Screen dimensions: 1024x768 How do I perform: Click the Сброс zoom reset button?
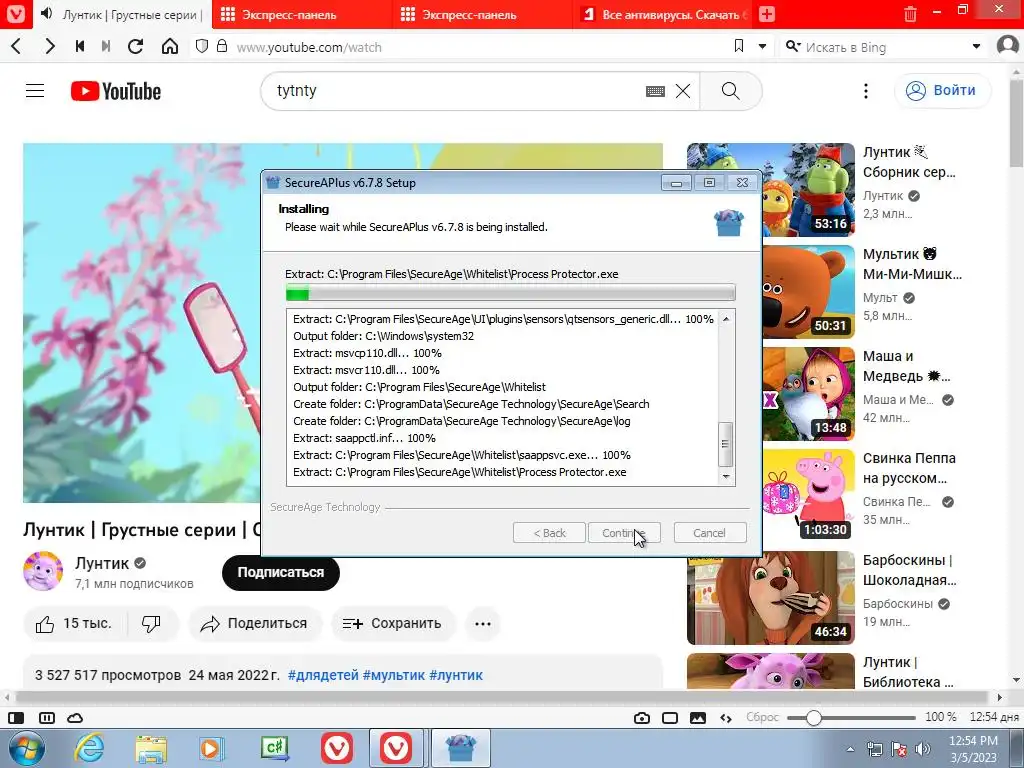(x=762, y=717)
